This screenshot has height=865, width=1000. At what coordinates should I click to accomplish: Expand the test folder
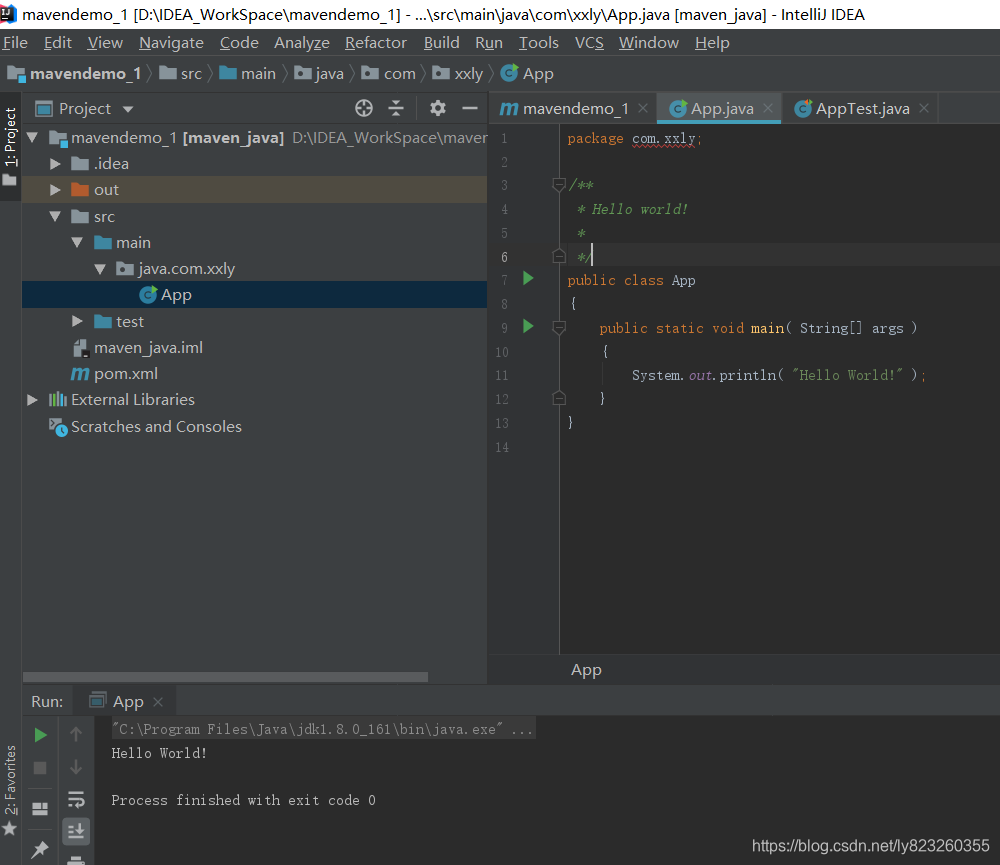click(x=78, y=322)
